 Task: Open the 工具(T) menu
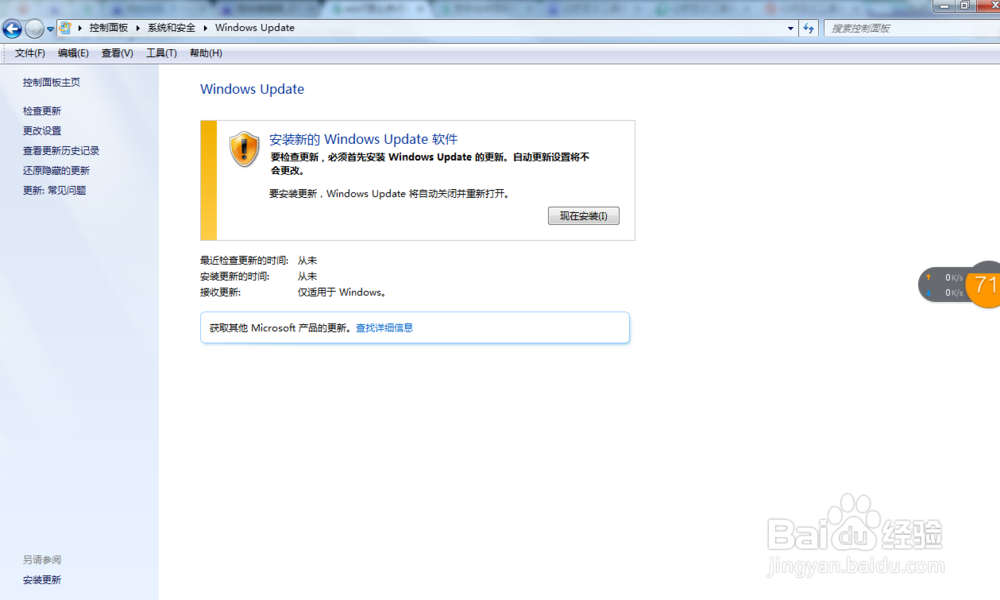tap(161, 53)
